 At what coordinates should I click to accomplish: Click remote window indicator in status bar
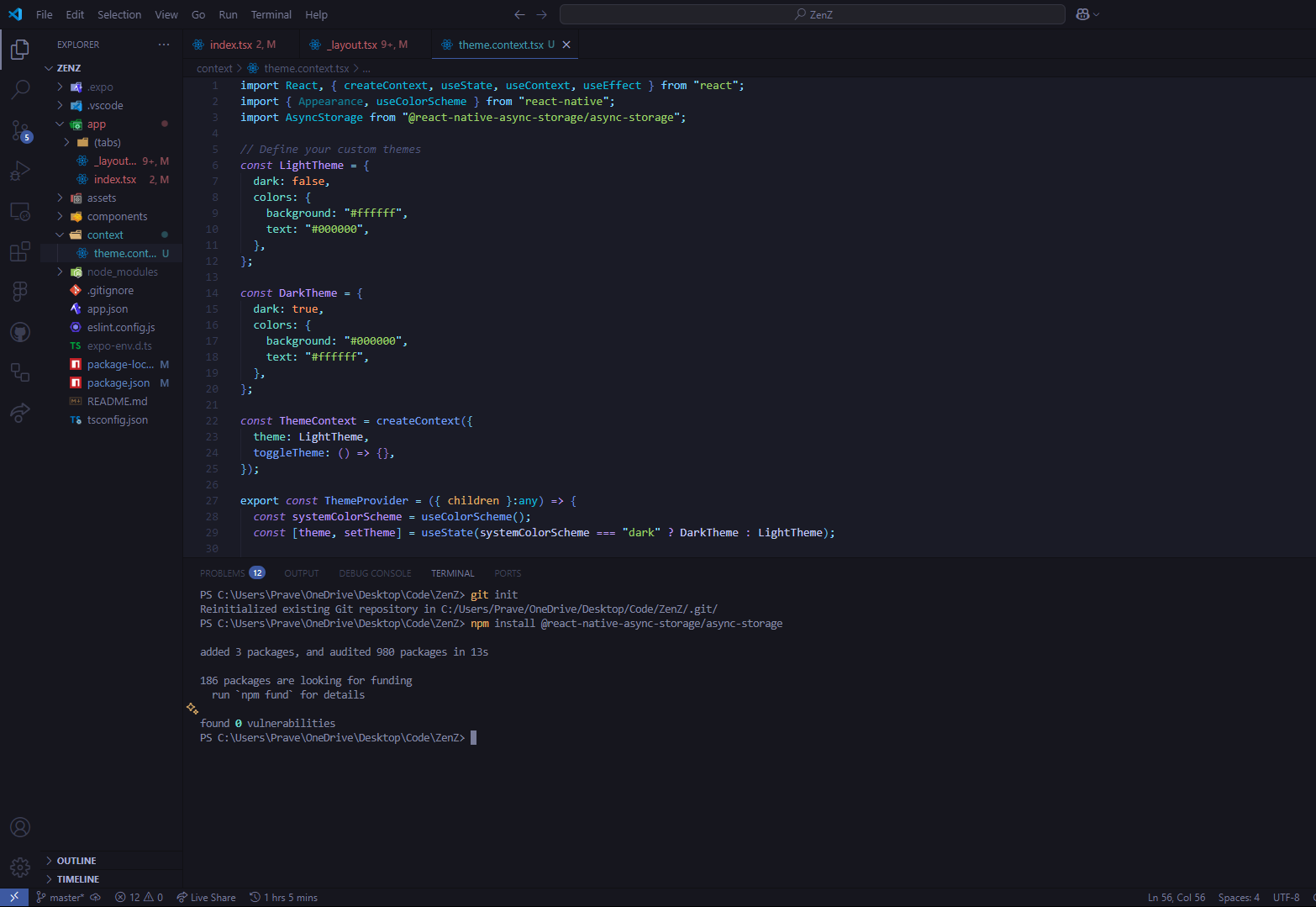coord(14,897)
